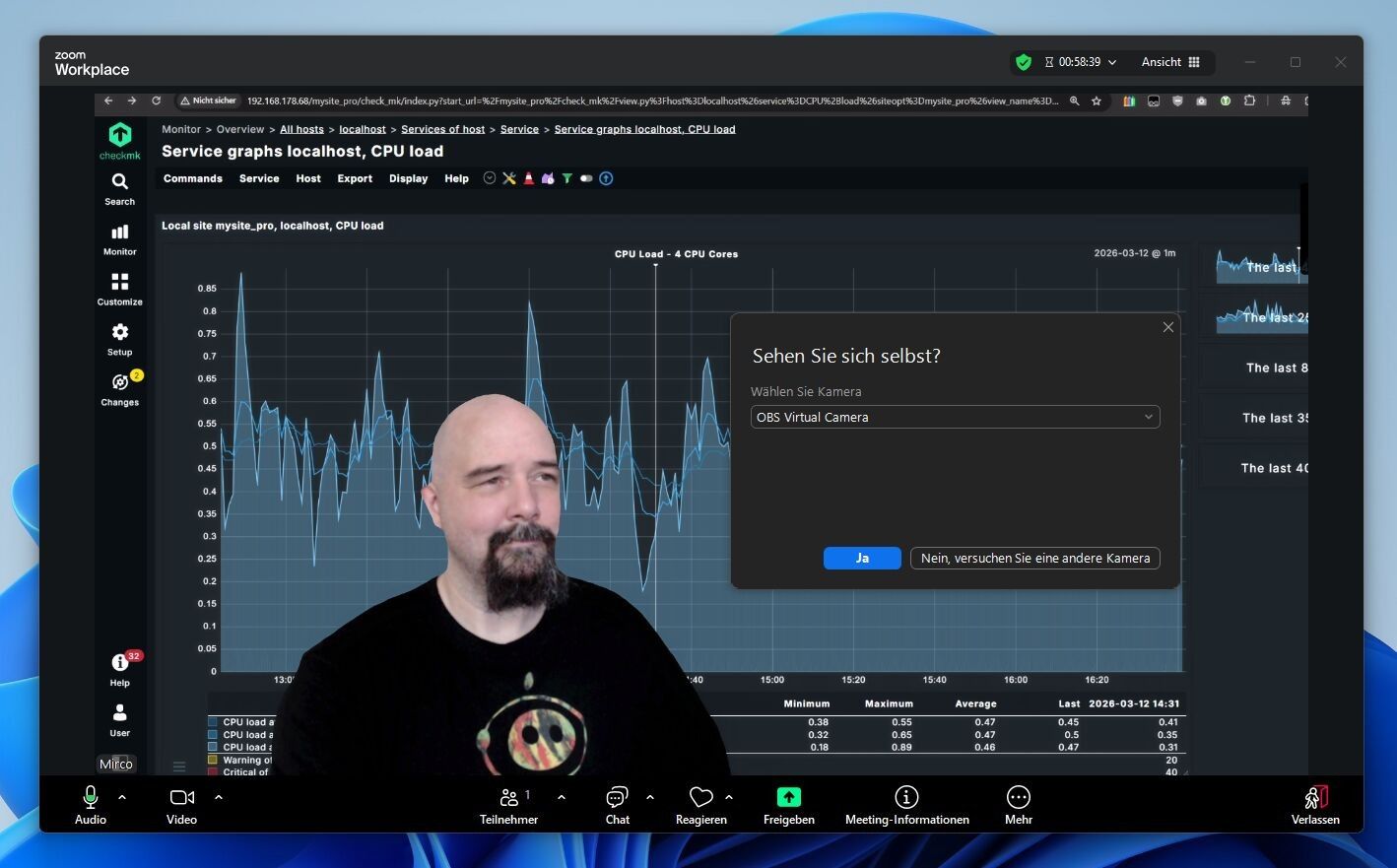This screenshot has height=868, width=1397.
Task: Open the Chat panel
Action: pos(617,797)
